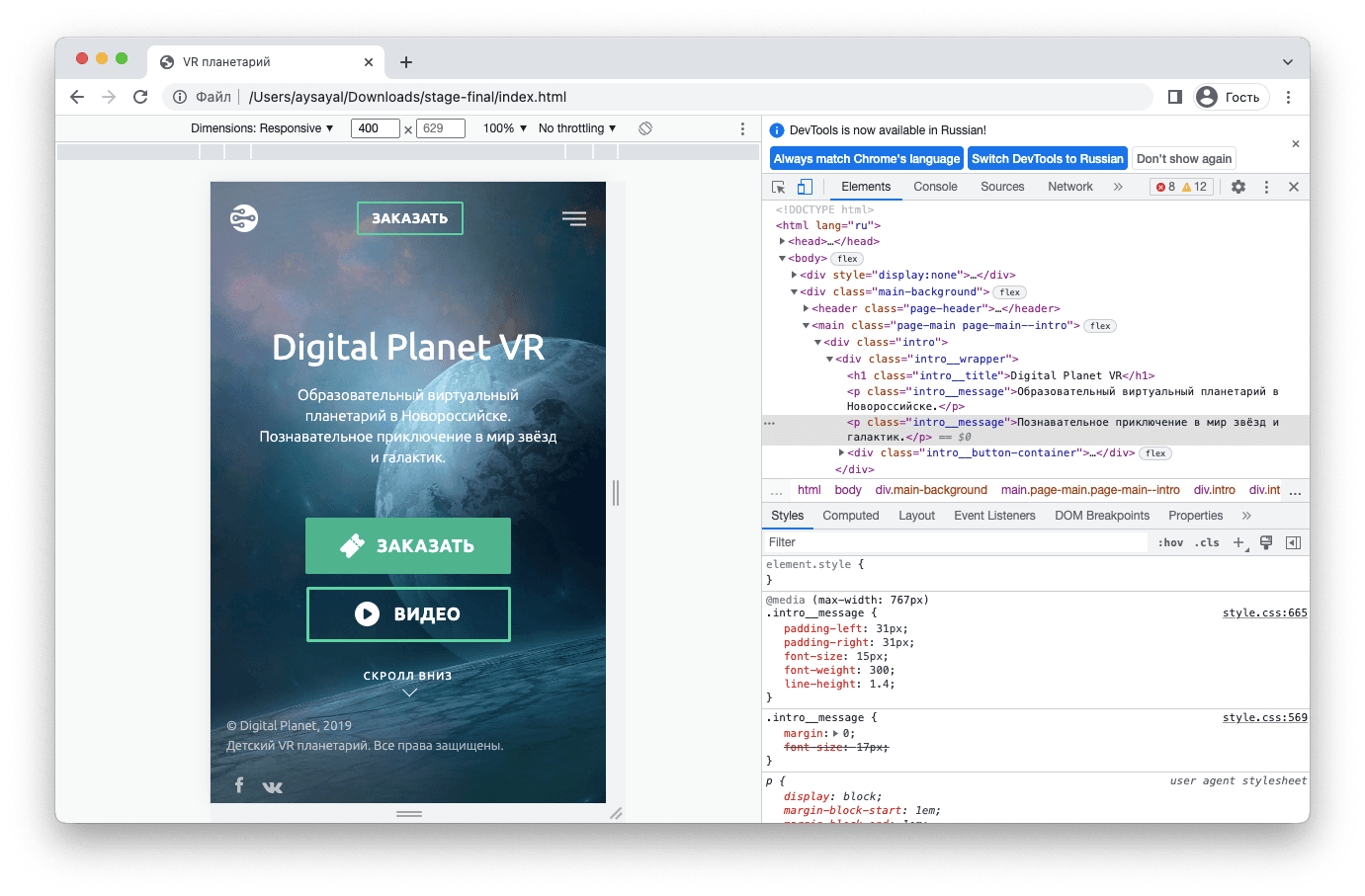Open the style.css:665 source link

[1264, 613]
